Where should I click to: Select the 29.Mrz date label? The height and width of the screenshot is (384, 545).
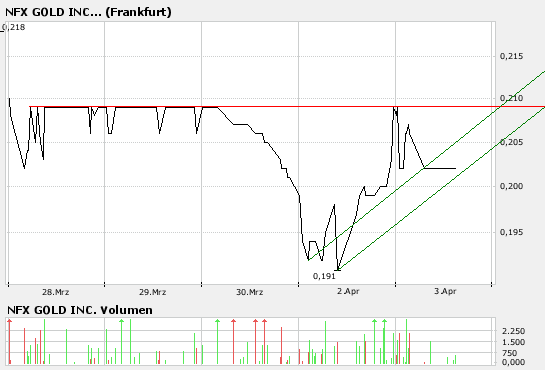point(153,292)
